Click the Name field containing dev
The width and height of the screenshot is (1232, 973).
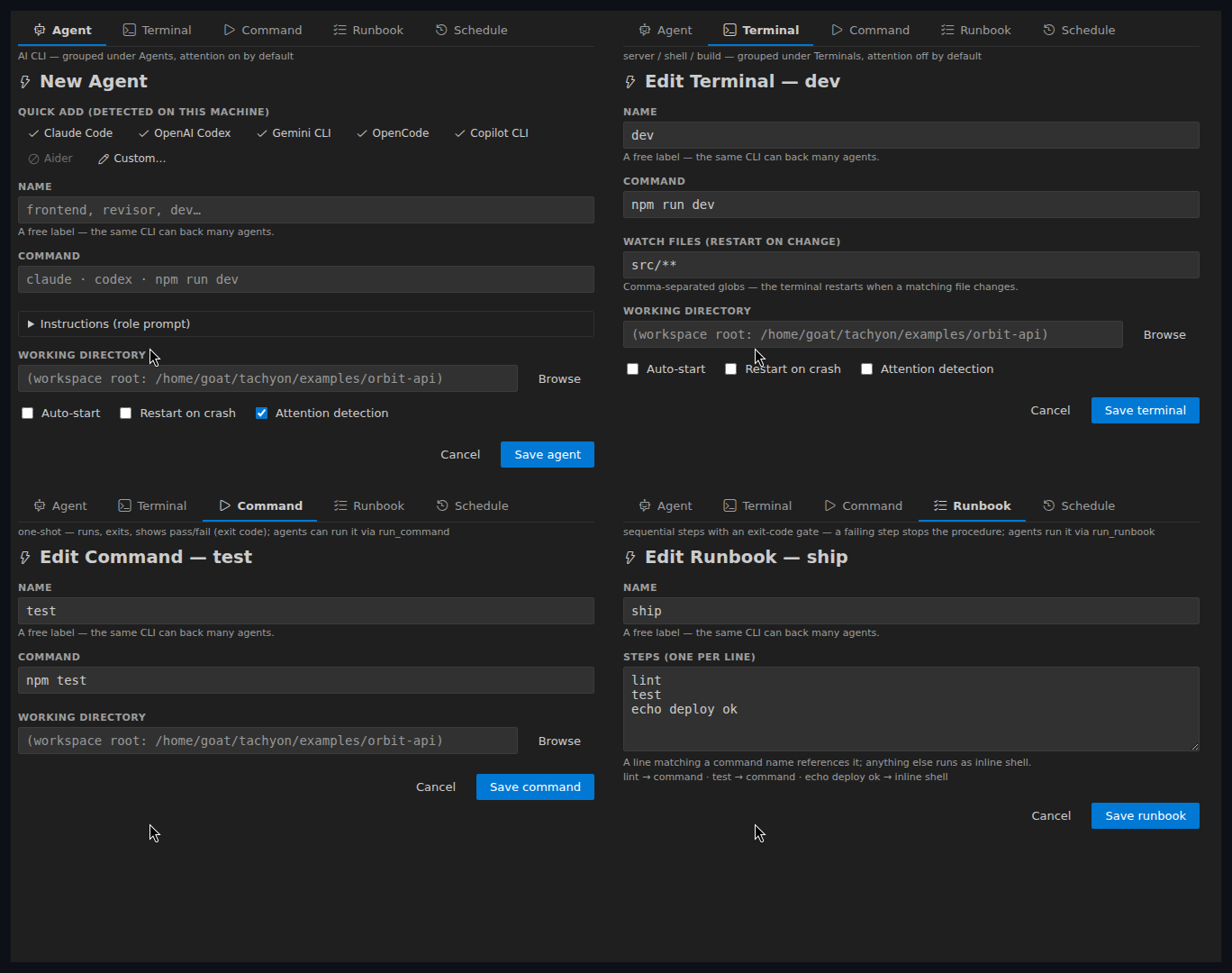[911, 135]
